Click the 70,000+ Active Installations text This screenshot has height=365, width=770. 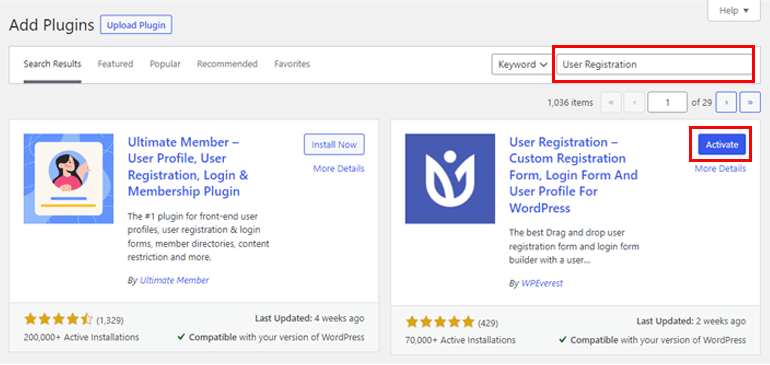(x=461, y=339)
